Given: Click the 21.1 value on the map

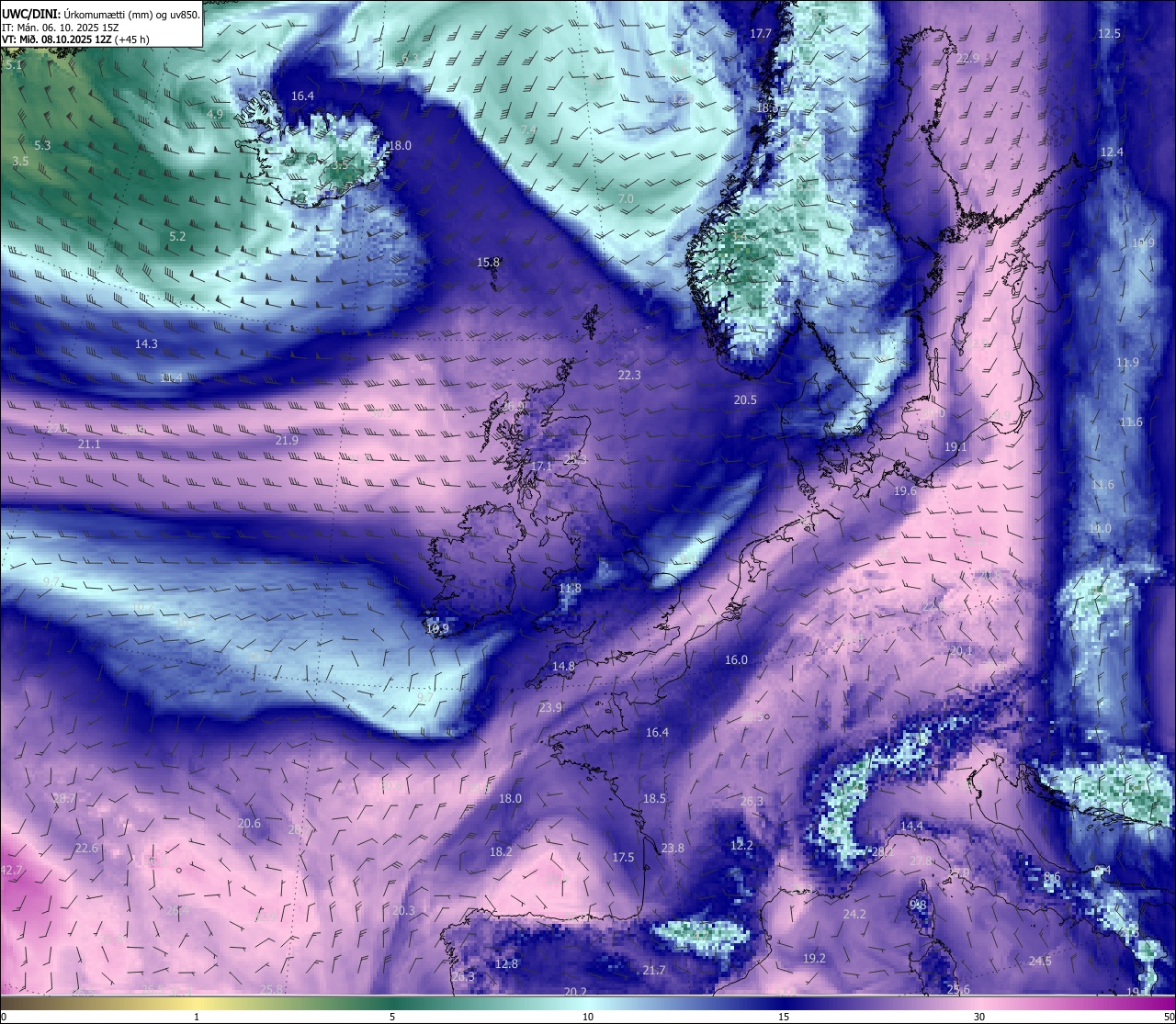Looking at the screenshot, I should [89, 444].
